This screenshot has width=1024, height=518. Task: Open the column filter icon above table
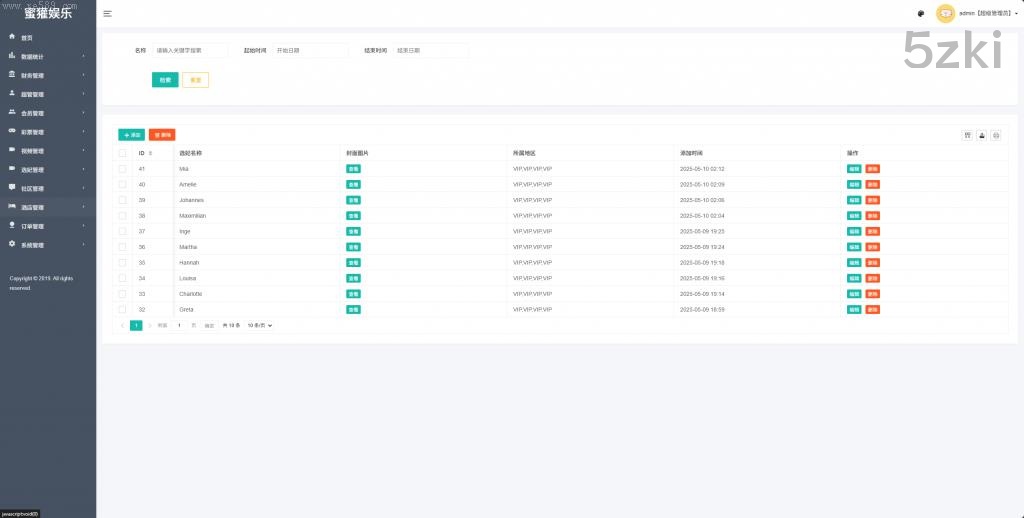point(967,135)
